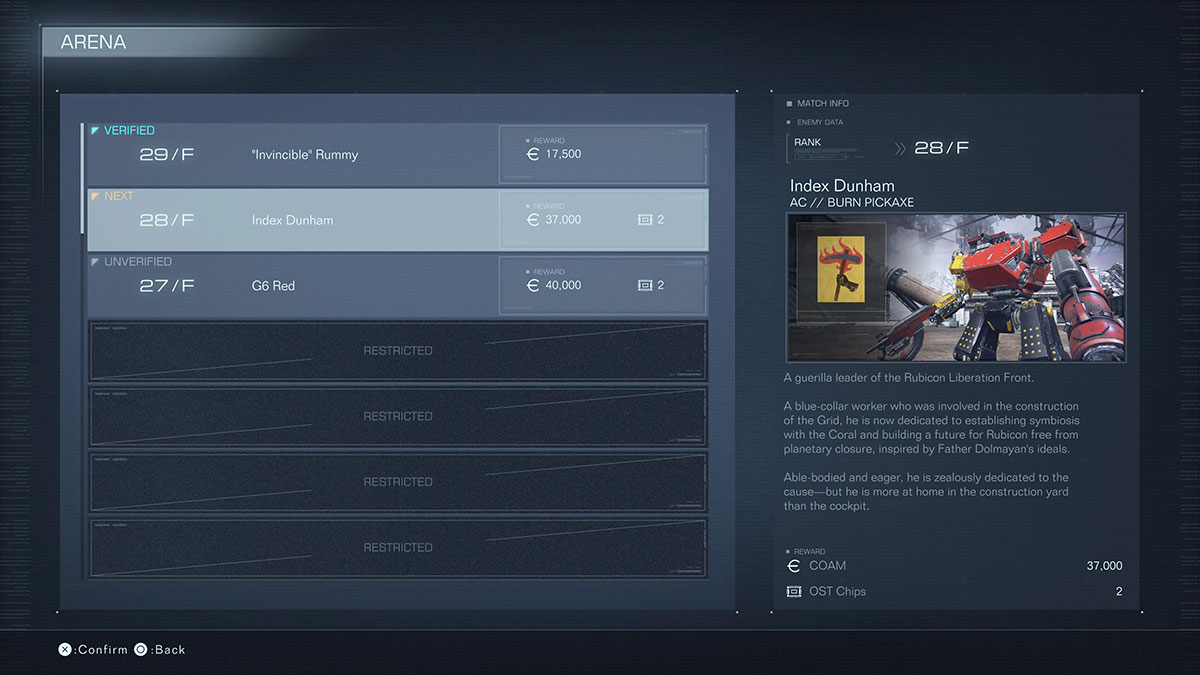Select the Index Dunham match row
The height and width of the screenshot is (675, 1200).
292,220
